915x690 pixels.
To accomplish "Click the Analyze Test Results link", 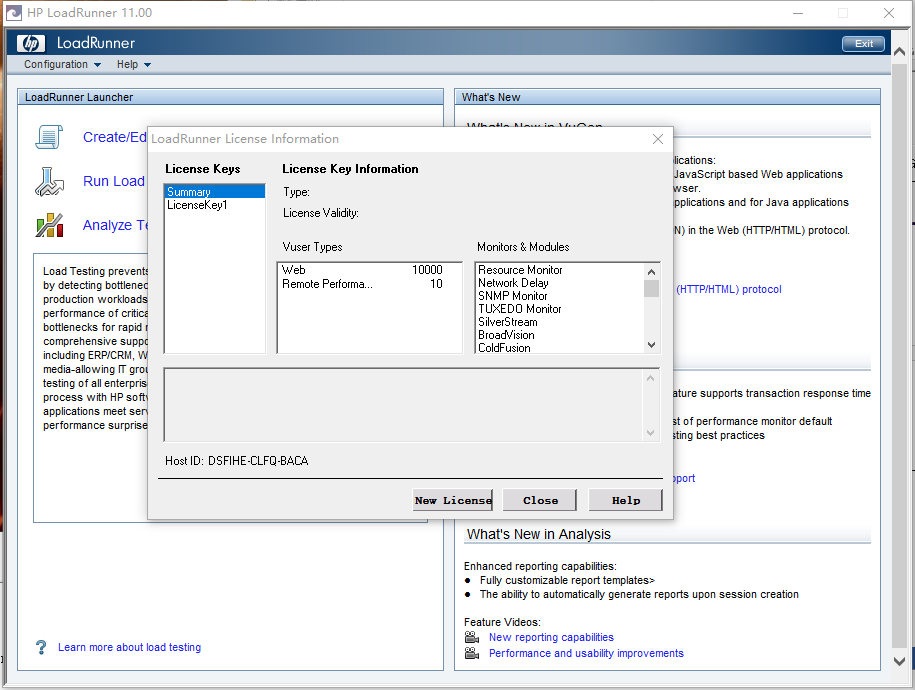I will coord(116,225).
